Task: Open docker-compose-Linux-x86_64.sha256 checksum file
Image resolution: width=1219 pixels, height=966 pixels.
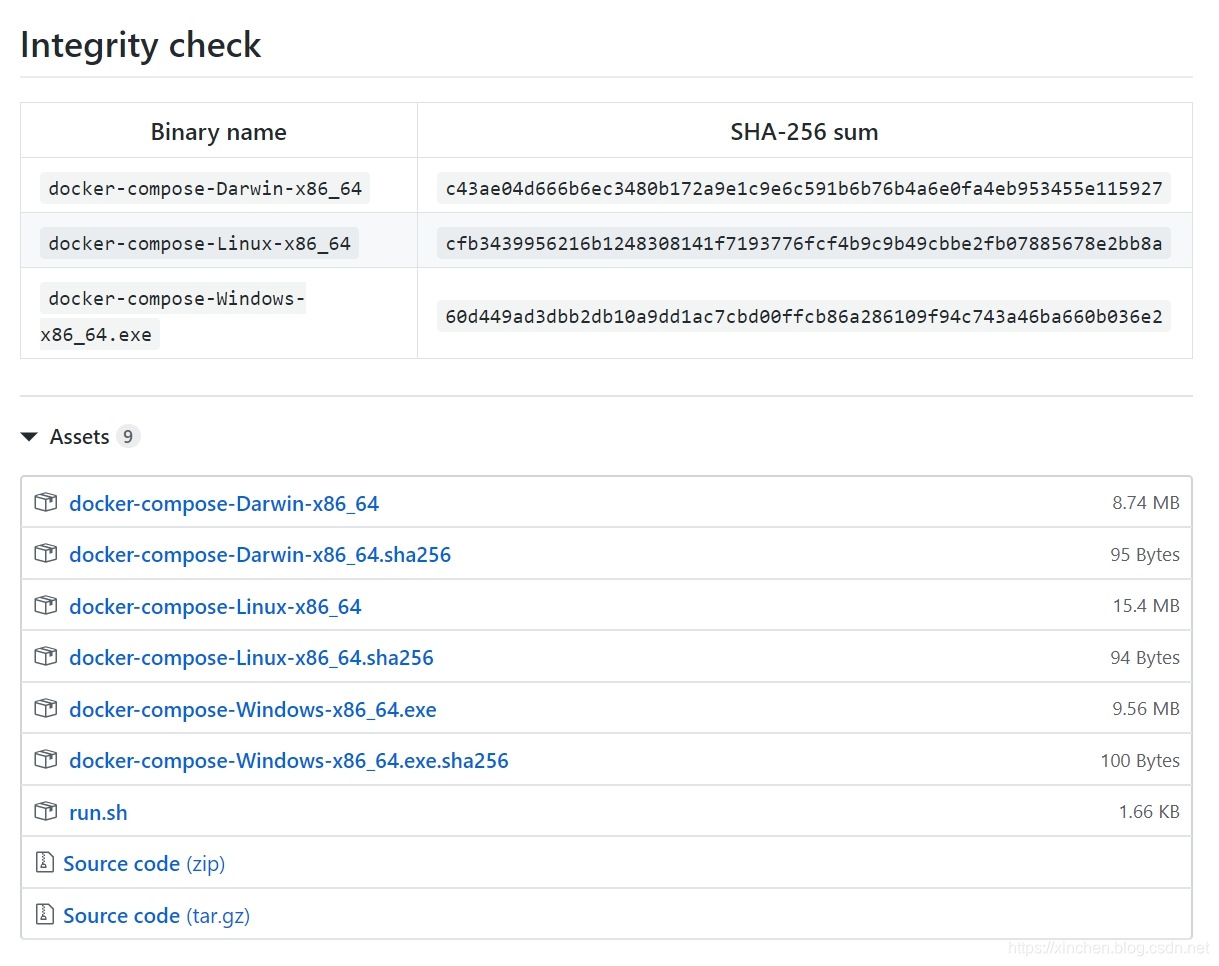Action: 251,657
